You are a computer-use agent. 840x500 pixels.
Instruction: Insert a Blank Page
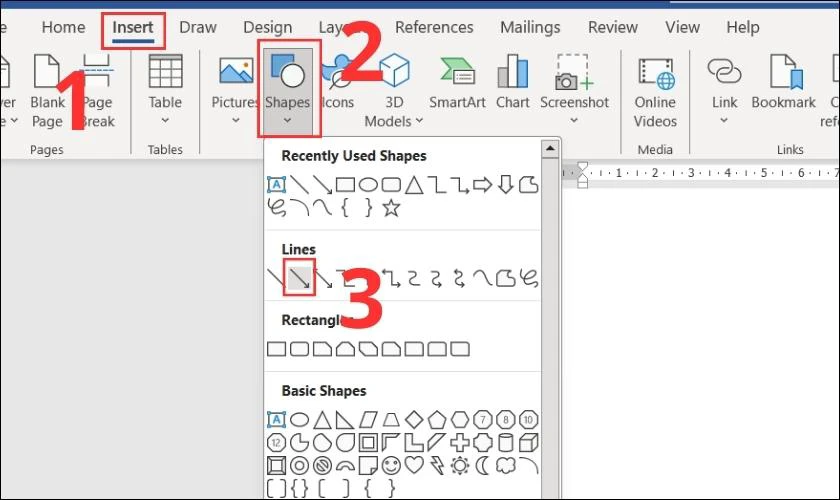point(47,91)
